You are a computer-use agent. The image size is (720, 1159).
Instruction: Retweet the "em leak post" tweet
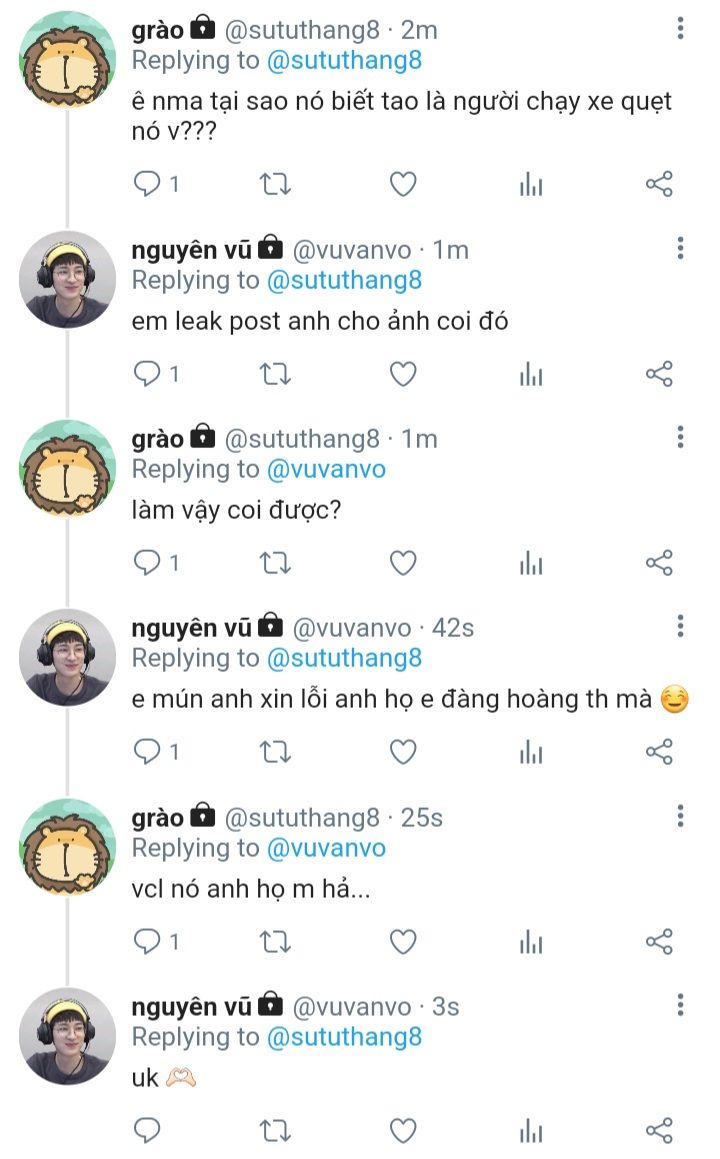pyautogui.click(x=275, y=374)
